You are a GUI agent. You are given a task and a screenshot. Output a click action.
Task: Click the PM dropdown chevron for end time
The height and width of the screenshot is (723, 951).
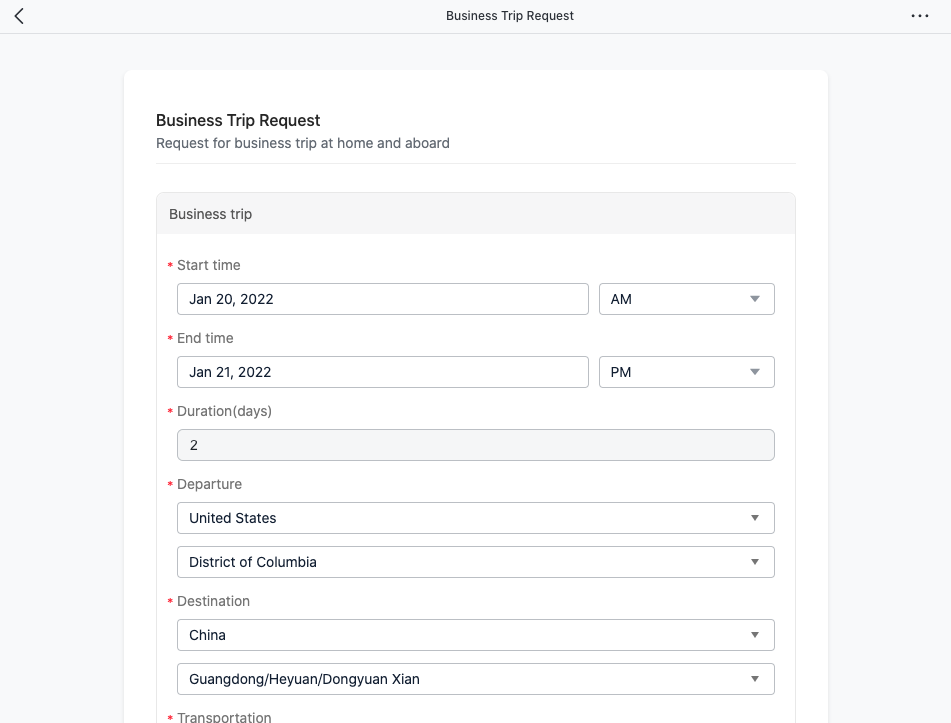pyautogui.click(x=756, y=371)
